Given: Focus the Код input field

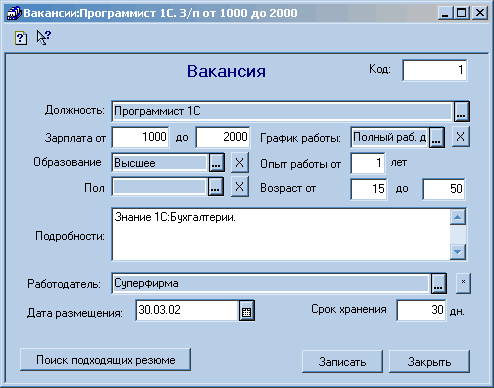Looking at the screenshot, I should [x=435, y=70].
